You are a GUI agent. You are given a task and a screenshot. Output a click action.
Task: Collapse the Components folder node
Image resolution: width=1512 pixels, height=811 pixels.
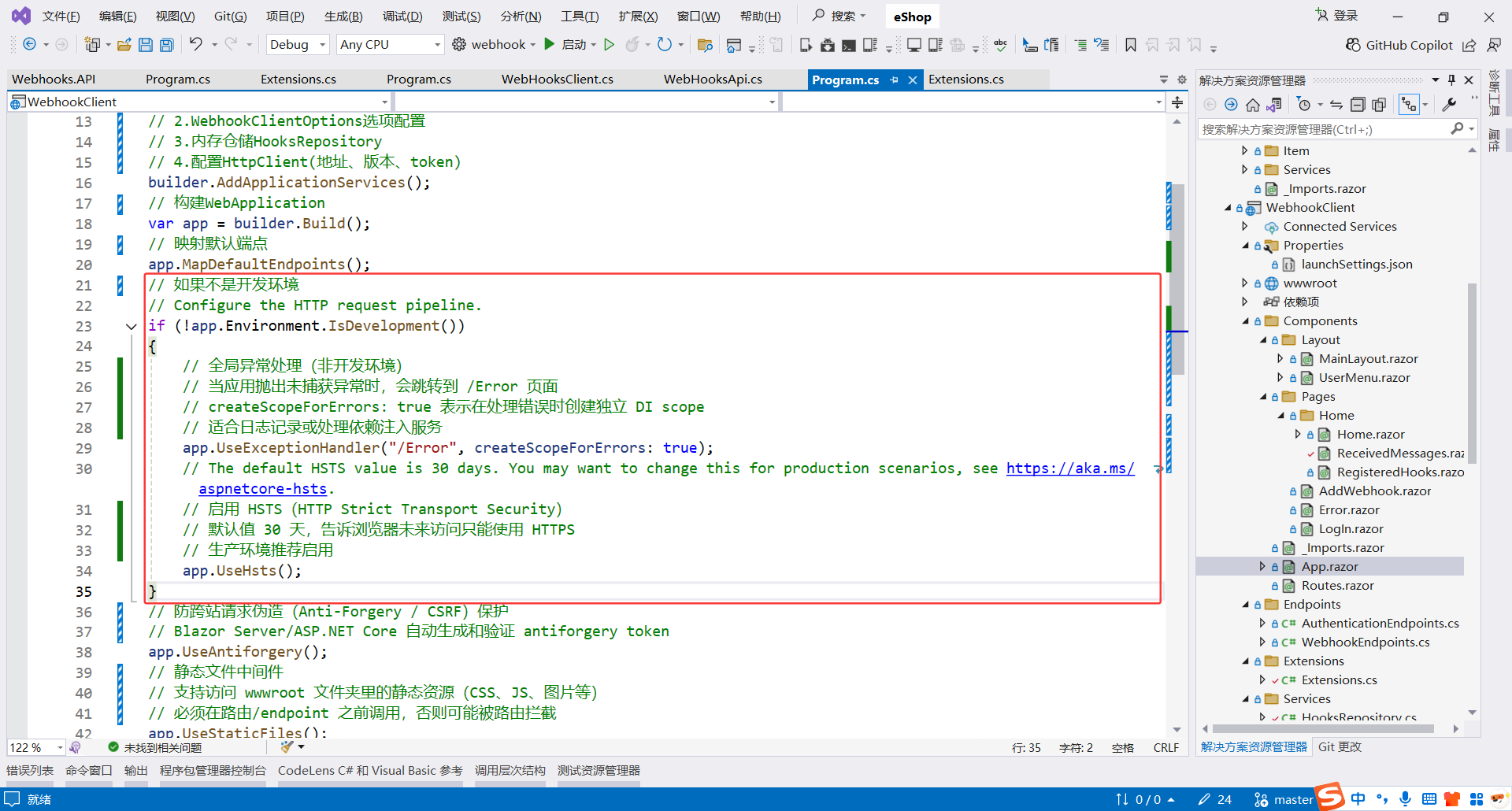1246,321
